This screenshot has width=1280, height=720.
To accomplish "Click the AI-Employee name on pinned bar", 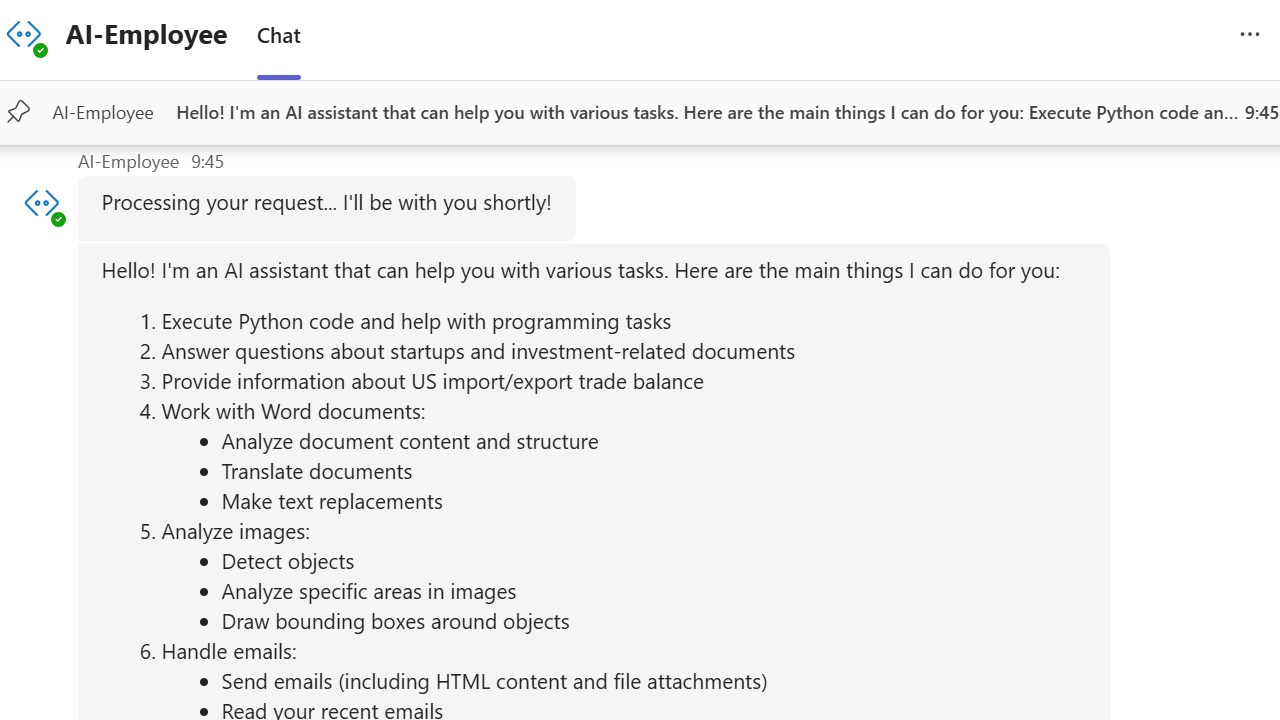I will 103,113.
